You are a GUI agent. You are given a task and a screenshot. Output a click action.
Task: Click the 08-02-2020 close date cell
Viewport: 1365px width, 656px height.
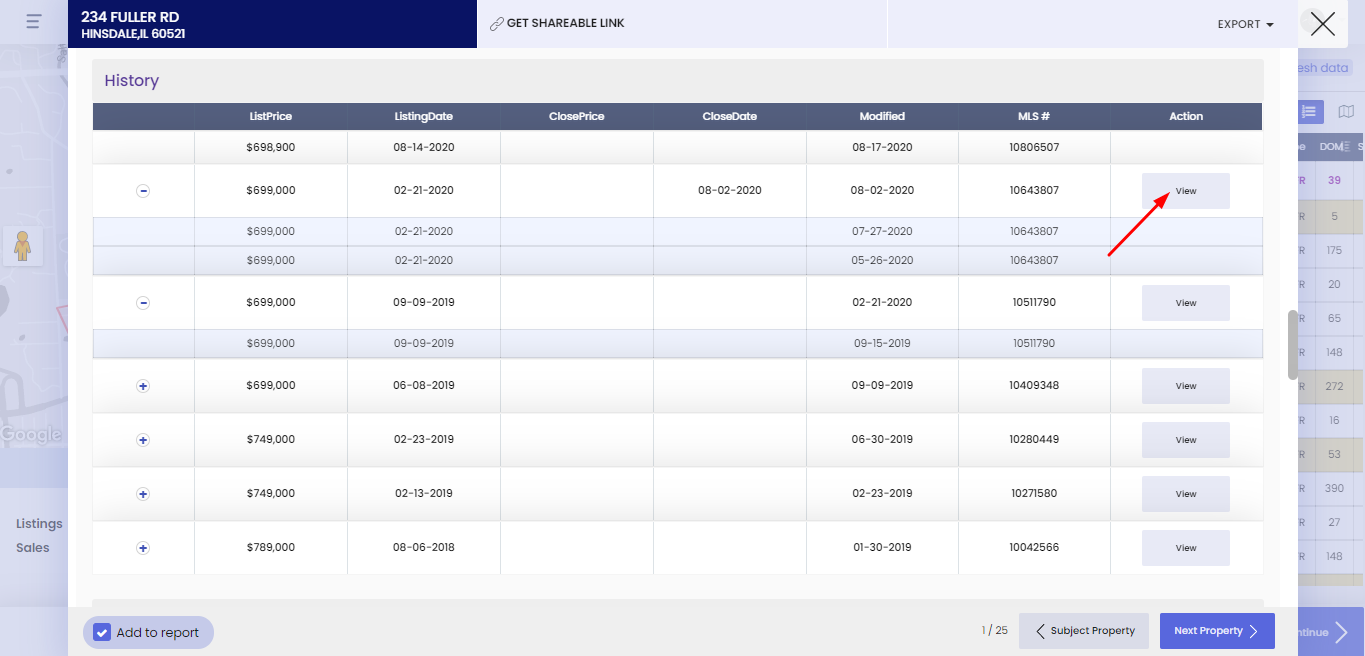coord(730,191)
